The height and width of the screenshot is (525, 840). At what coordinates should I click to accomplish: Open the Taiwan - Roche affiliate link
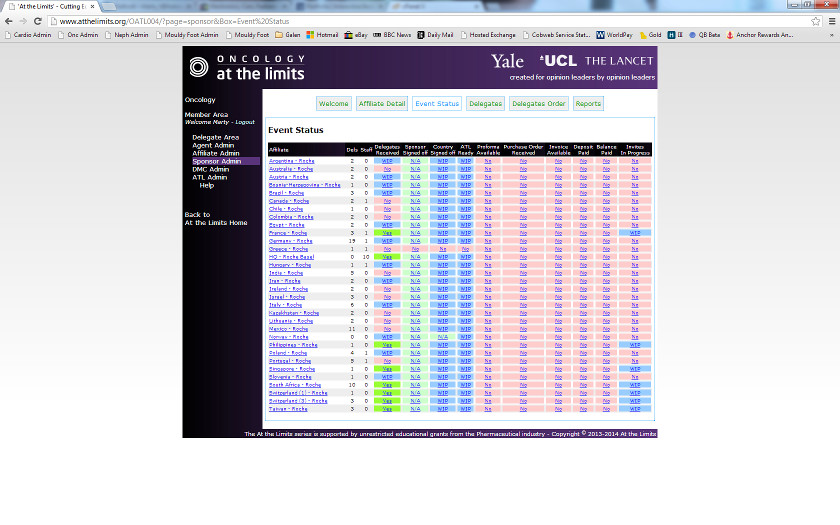click(x=288, y=409)
